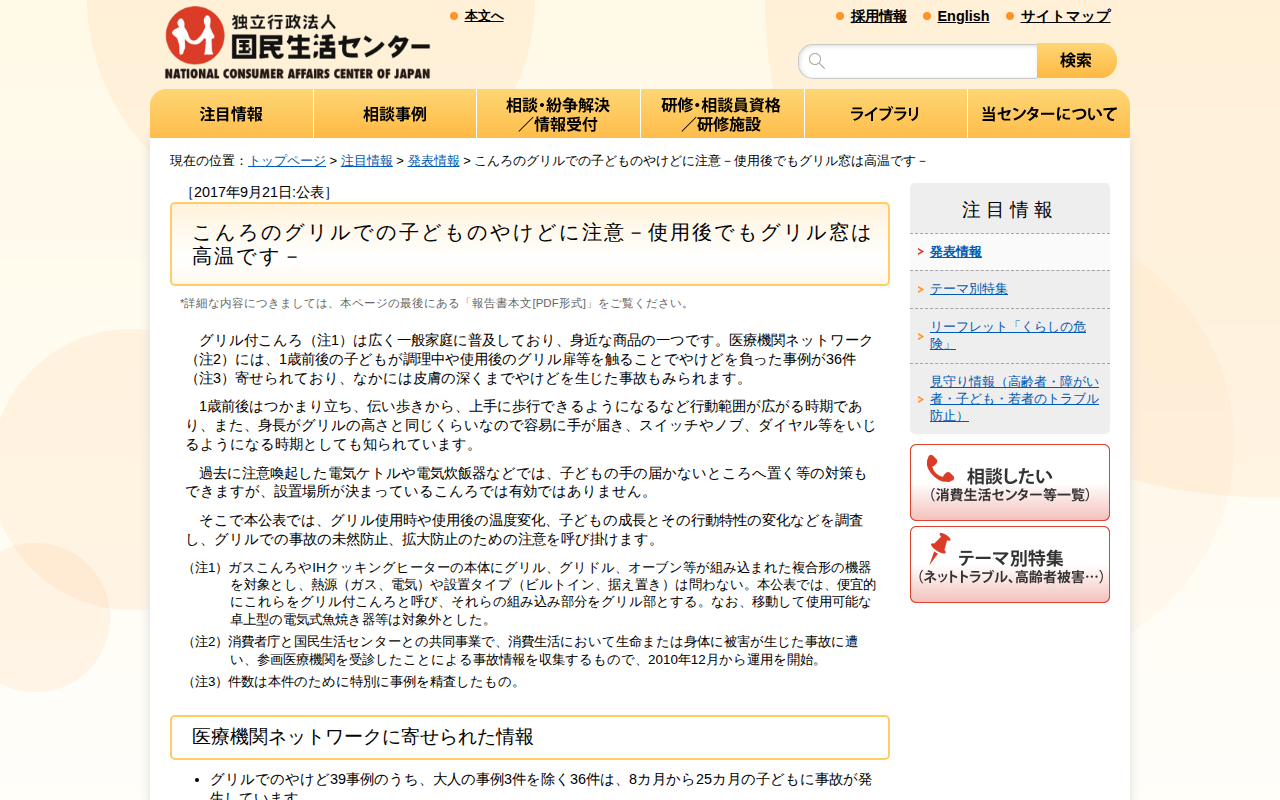Screen dimensions: 1280x800
Task: Open 発表情報 in the breadcrumb trail
Action: (433, 159)
